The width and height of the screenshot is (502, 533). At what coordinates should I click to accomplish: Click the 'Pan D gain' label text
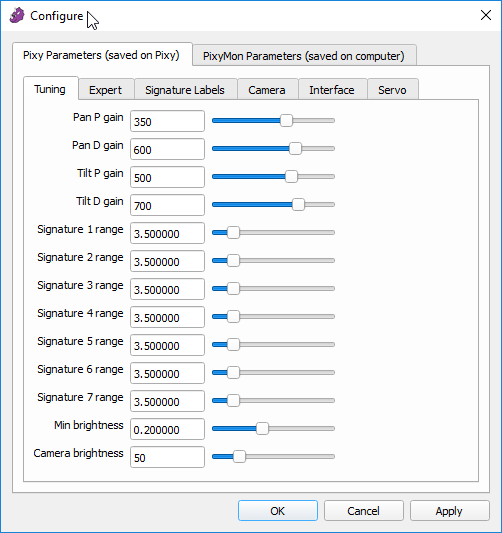point(98,145)
